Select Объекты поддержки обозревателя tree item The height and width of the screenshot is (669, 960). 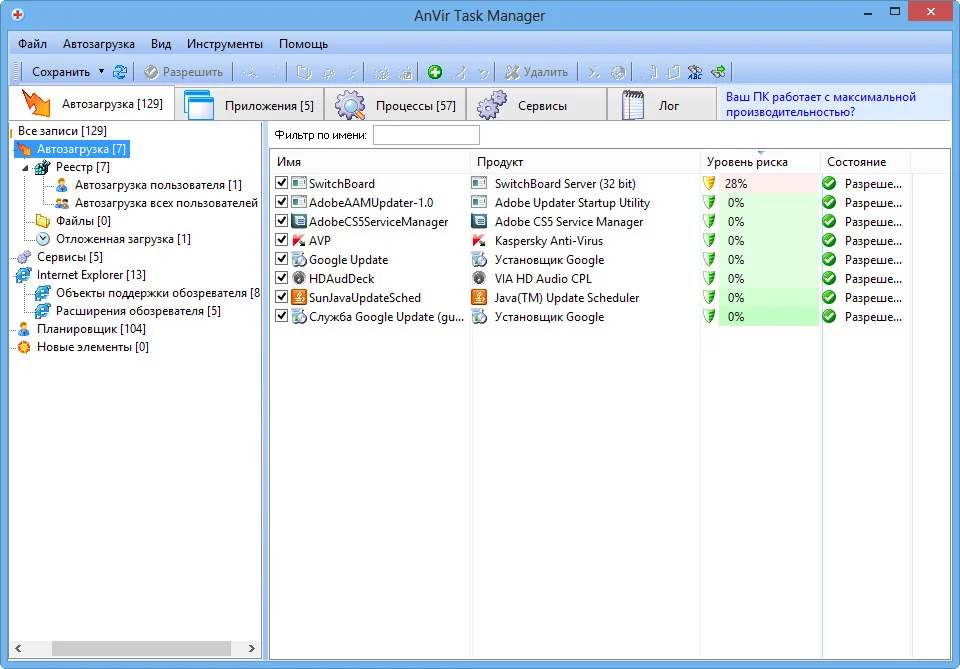[x=157, y=293]
